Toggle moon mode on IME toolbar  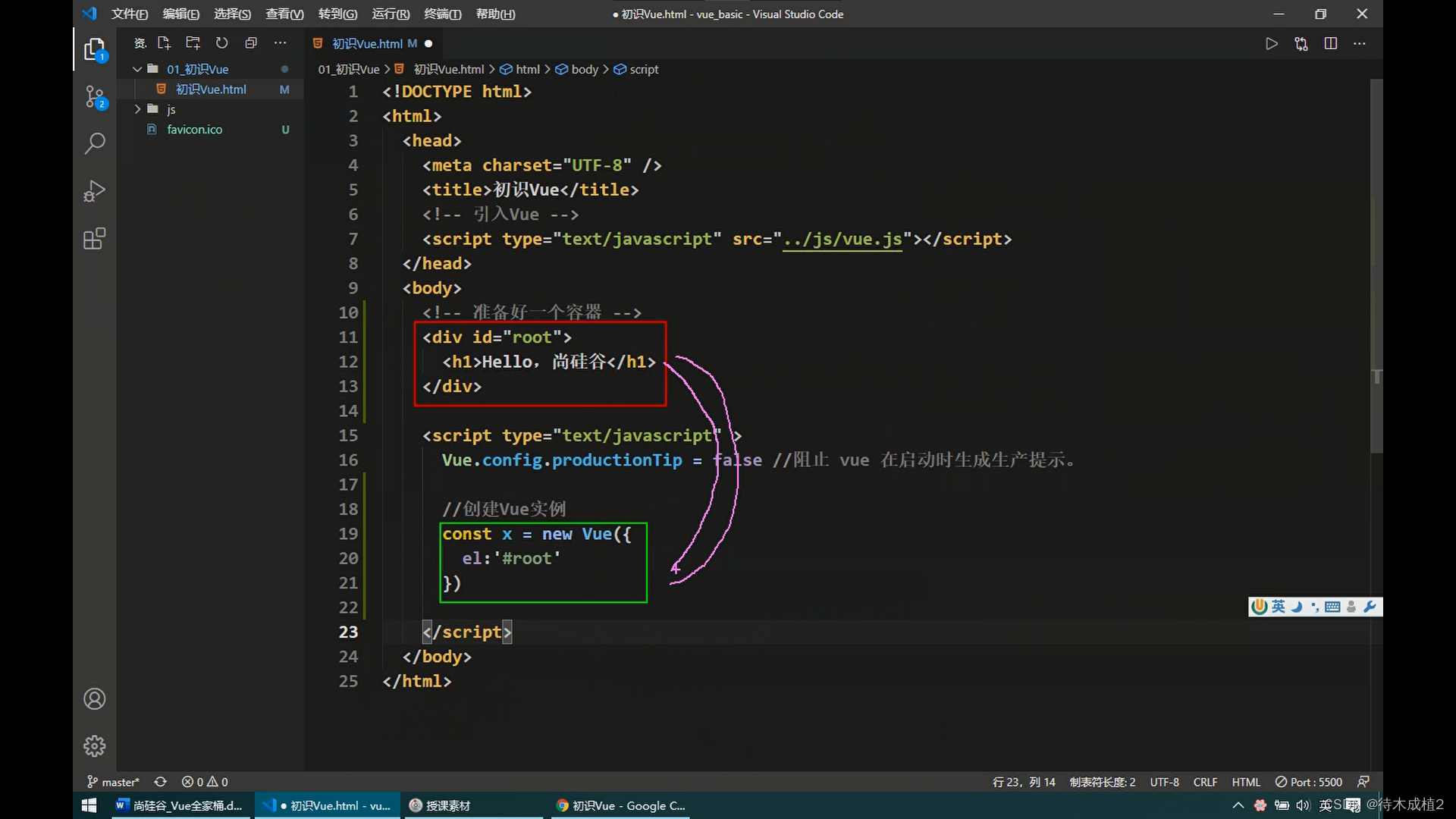tap(1297, 607)
